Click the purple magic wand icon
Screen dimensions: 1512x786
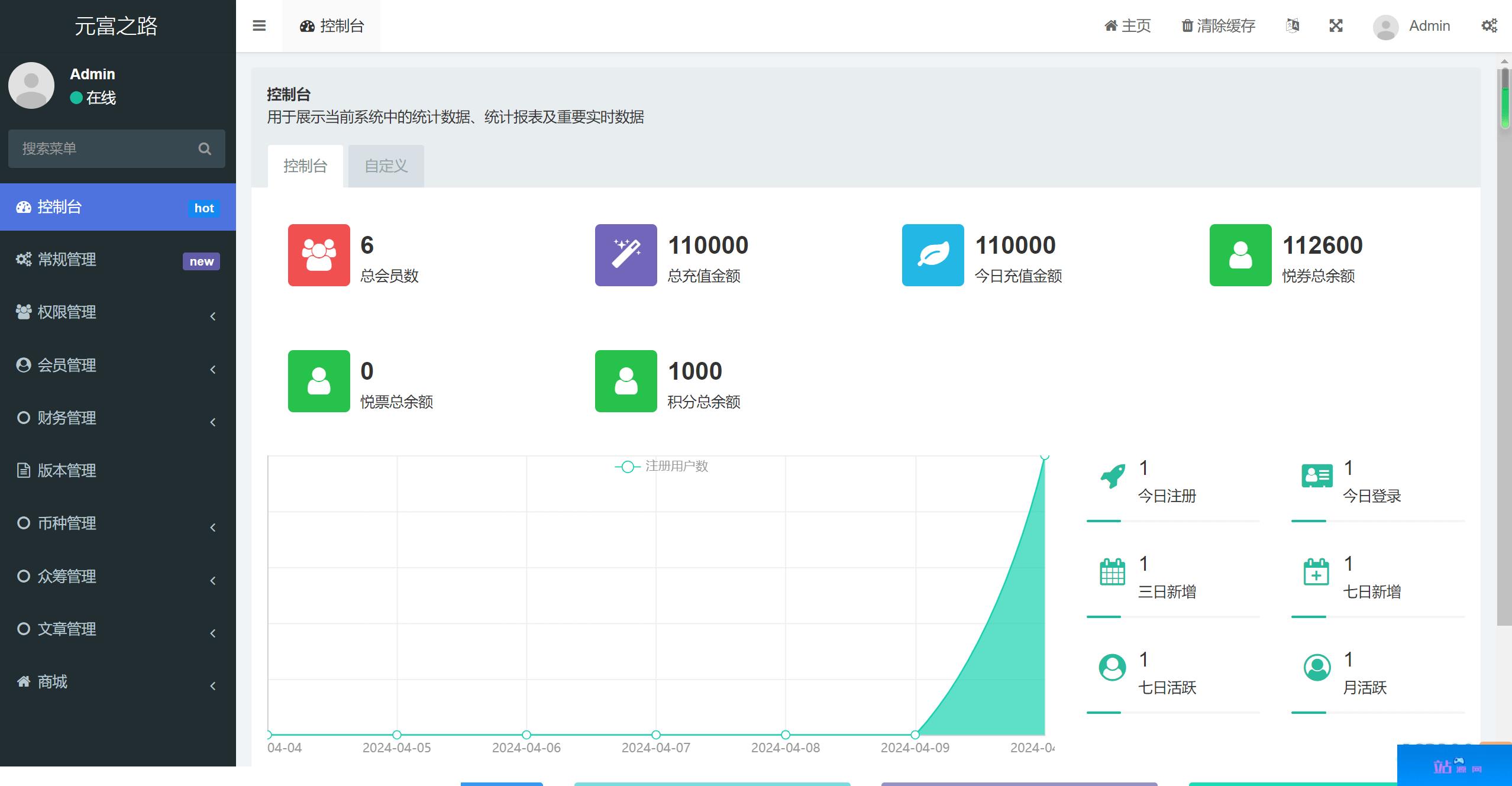click(626, 255)
